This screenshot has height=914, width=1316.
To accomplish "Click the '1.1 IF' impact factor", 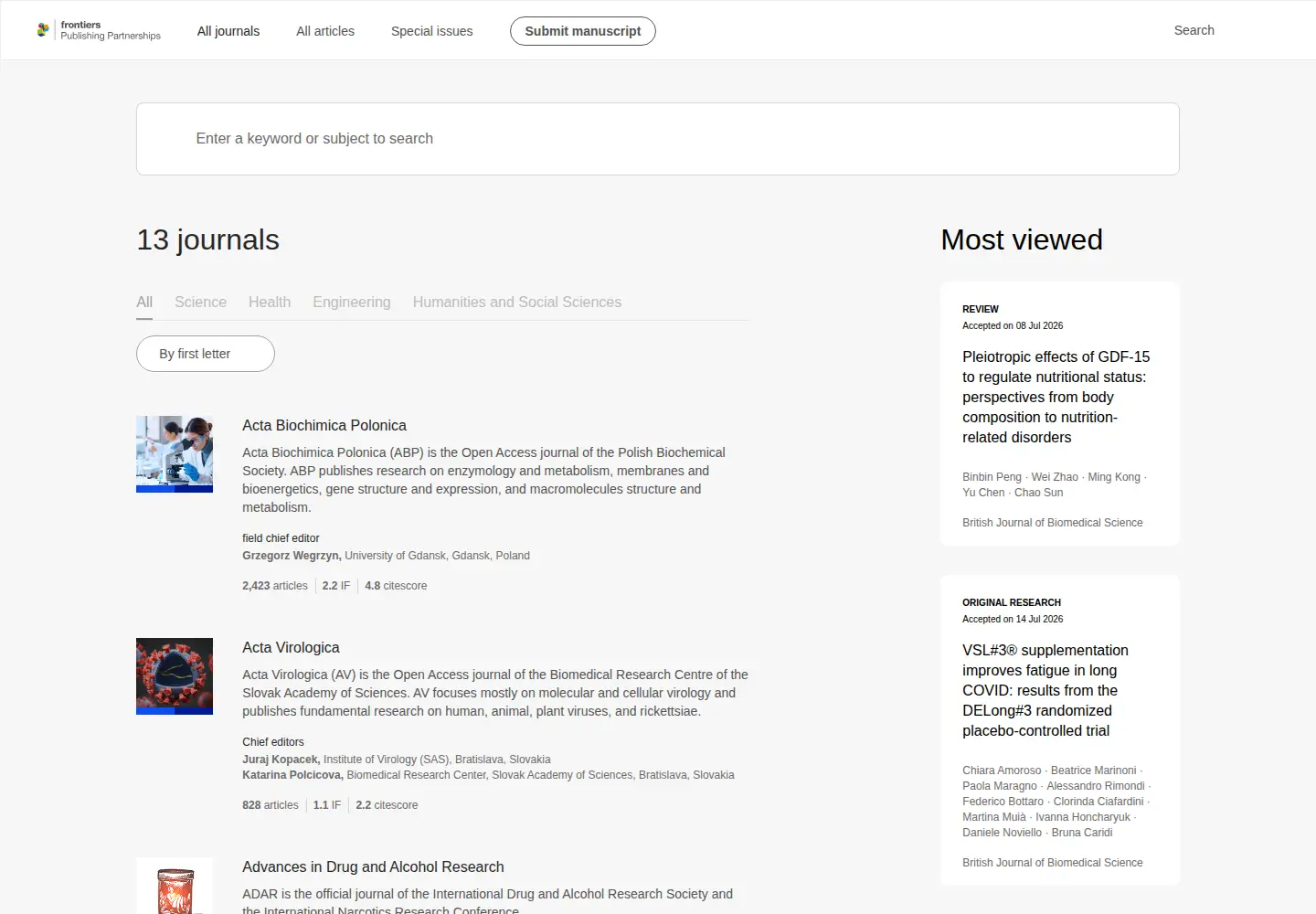I will click(x=327, y=805).
